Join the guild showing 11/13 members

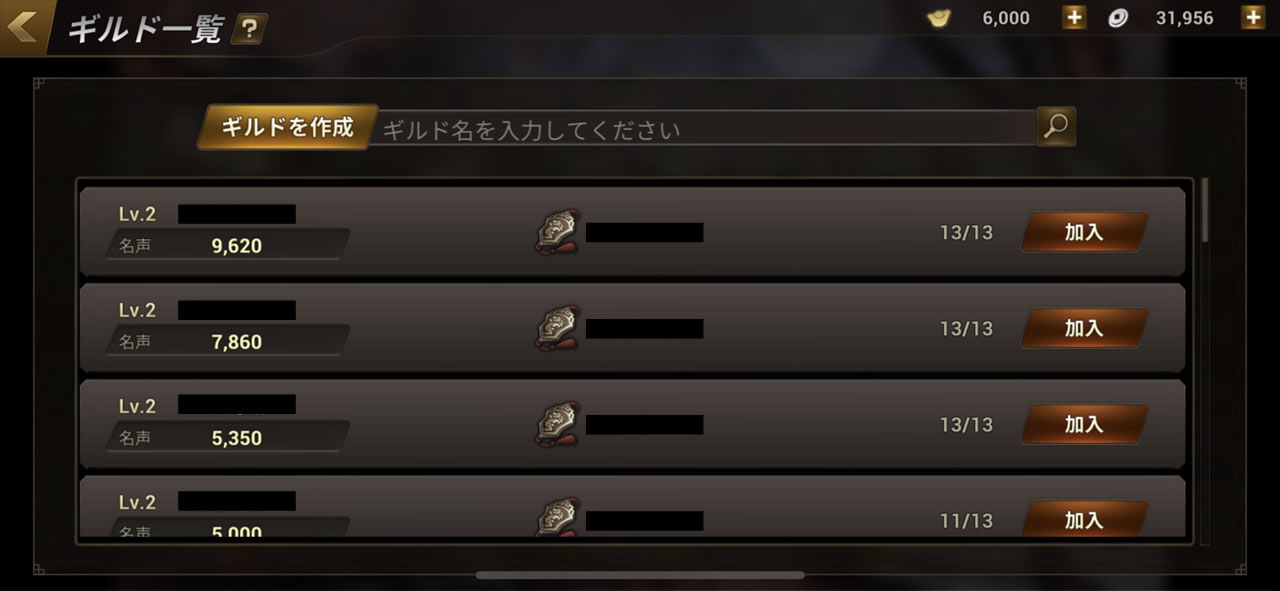(1084, 518)
